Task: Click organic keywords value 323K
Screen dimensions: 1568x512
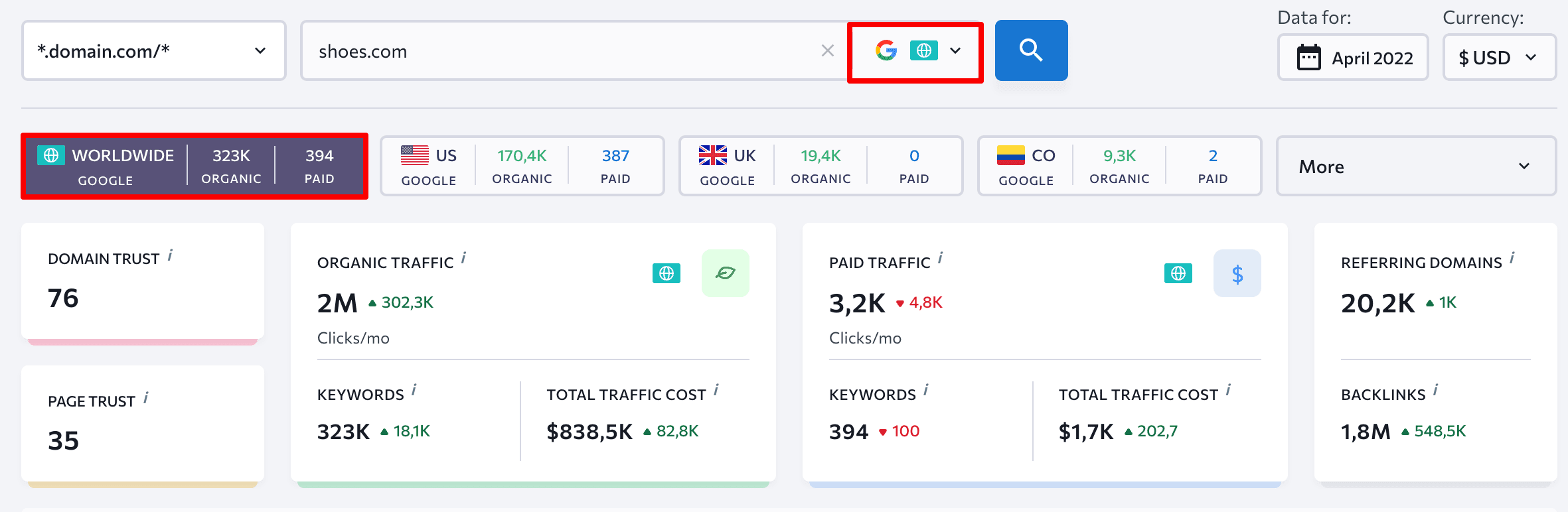Action: click(x=343, y=432)
